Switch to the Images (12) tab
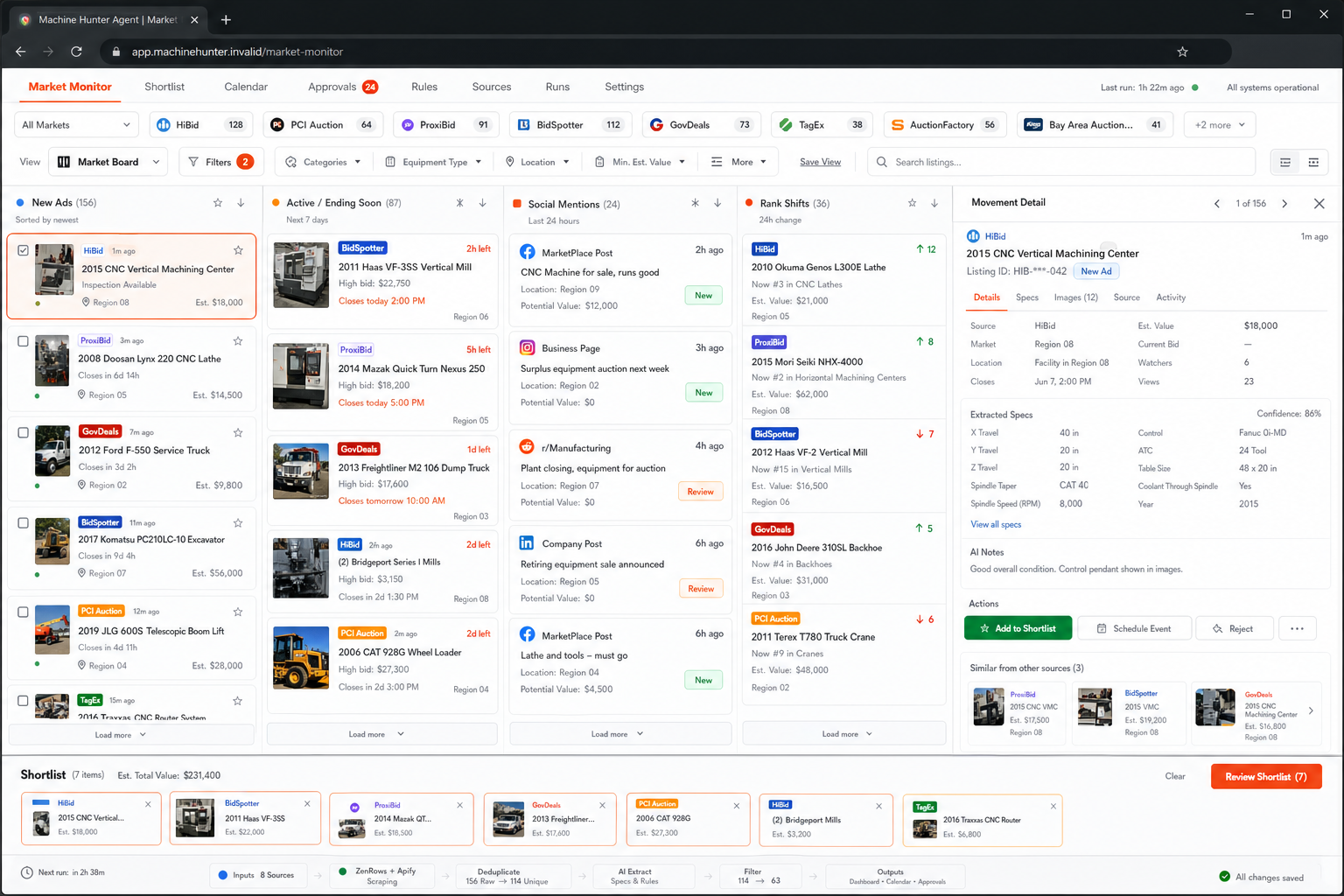The image size is (1344, 896). pos(1076,297)
